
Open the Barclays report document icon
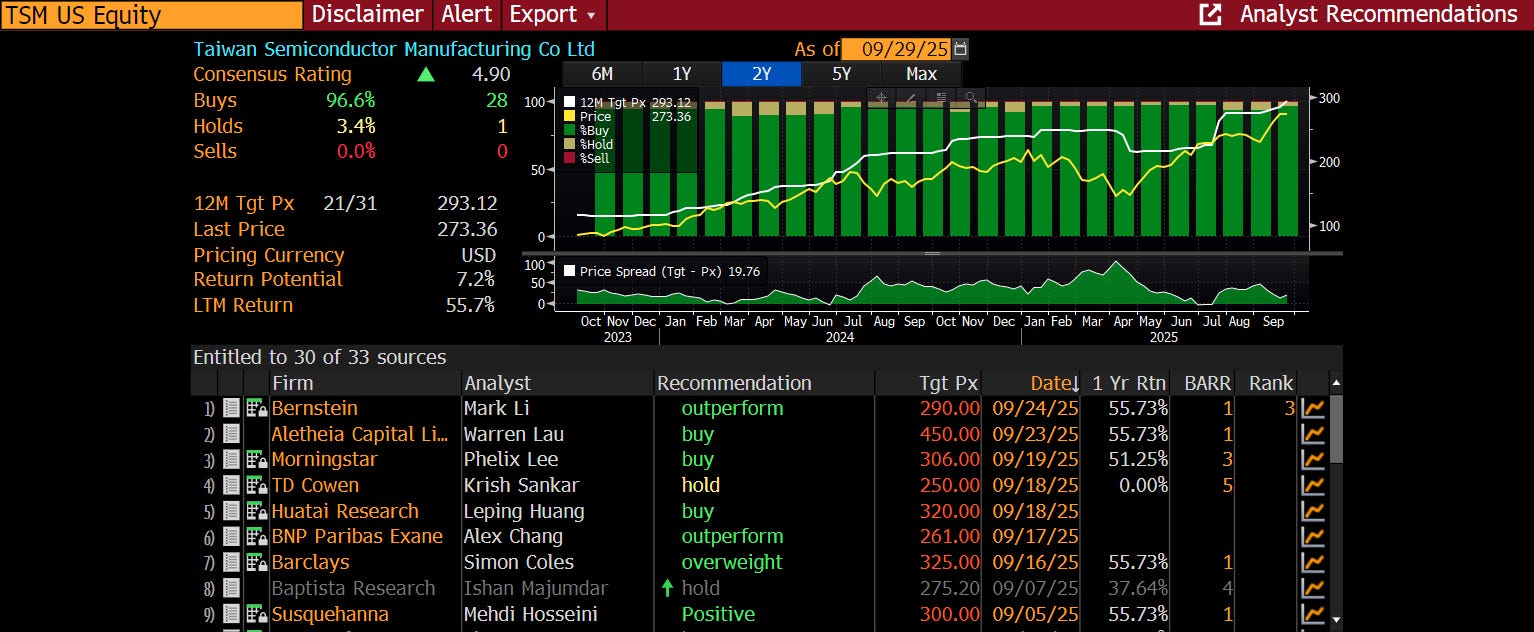click(x=231, y=562)
